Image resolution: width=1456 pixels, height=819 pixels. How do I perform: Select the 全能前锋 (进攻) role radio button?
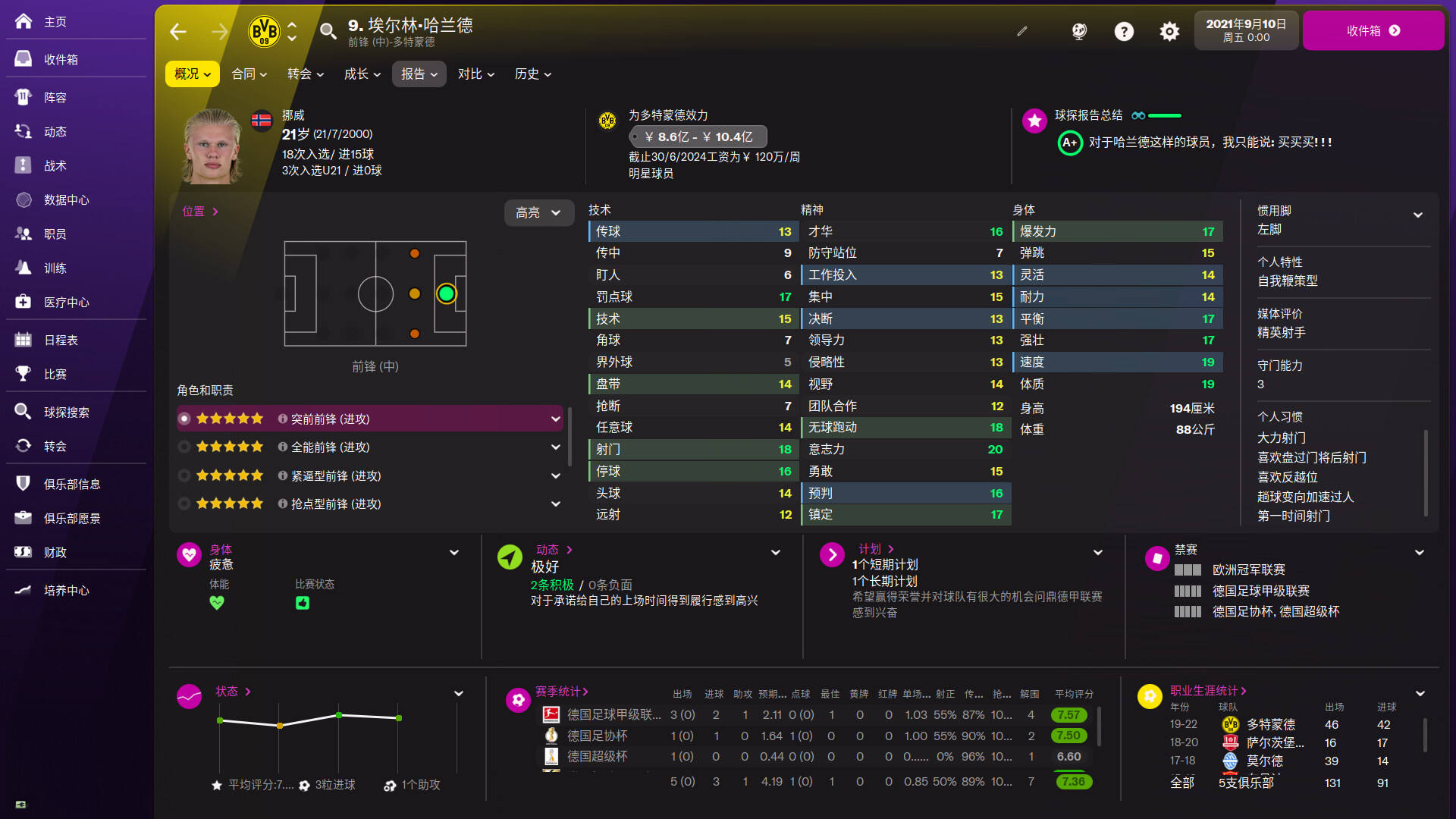pyautogui.click(x=184, y=447)
